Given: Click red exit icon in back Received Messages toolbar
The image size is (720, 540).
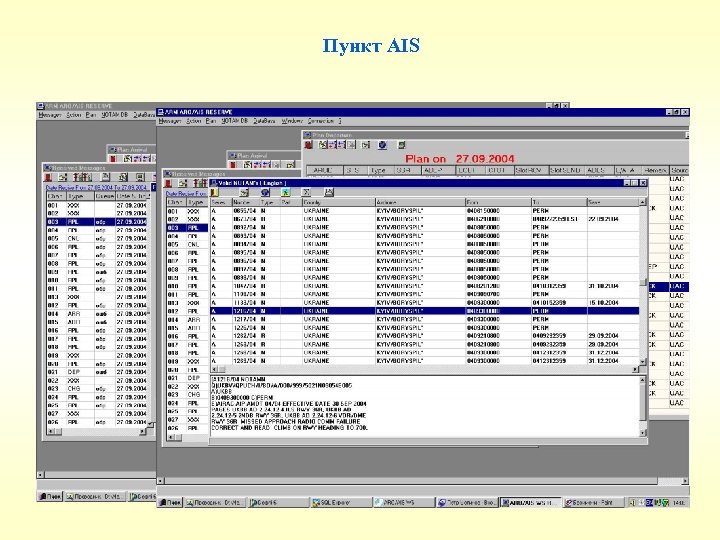Looking at the screenshot, I should pos(48,177).
